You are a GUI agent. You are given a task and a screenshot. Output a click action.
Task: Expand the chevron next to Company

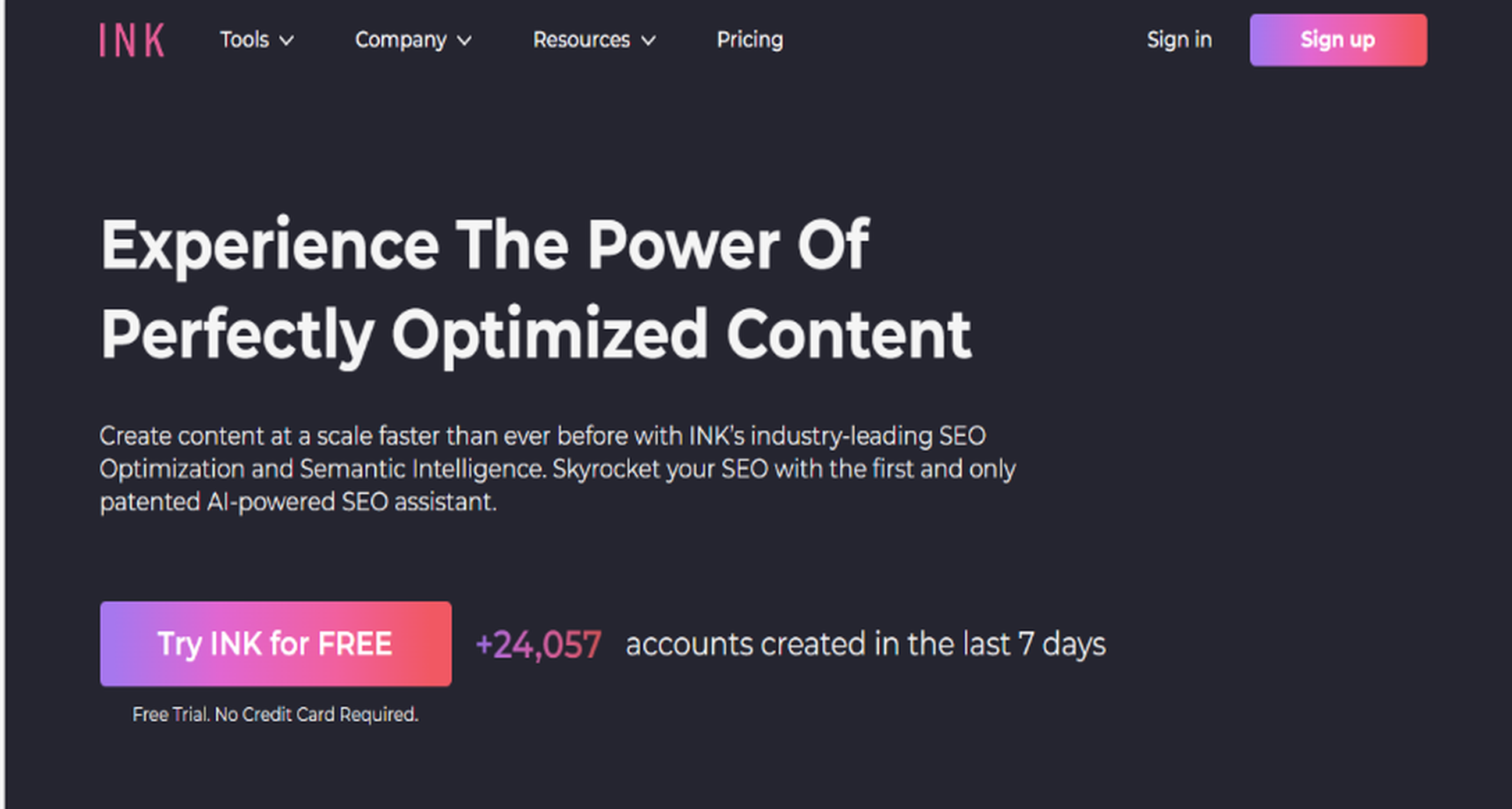(x=466, y=41)
